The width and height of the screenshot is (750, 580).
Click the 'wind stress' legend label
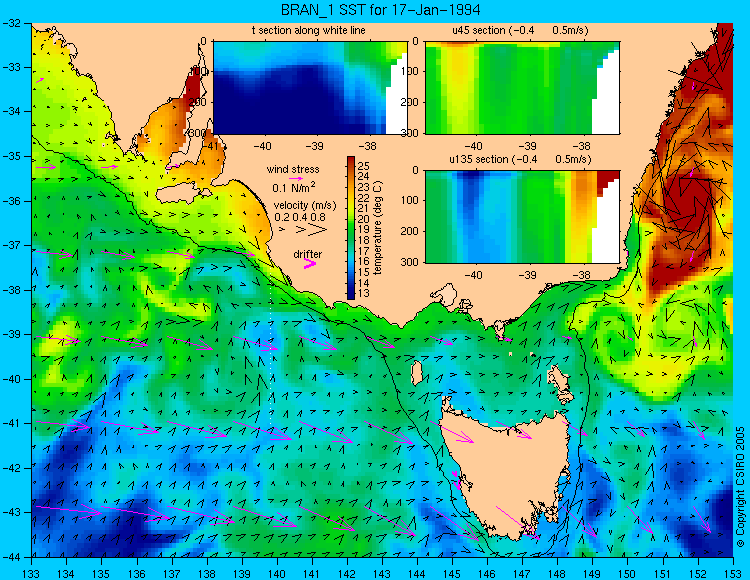293,169
